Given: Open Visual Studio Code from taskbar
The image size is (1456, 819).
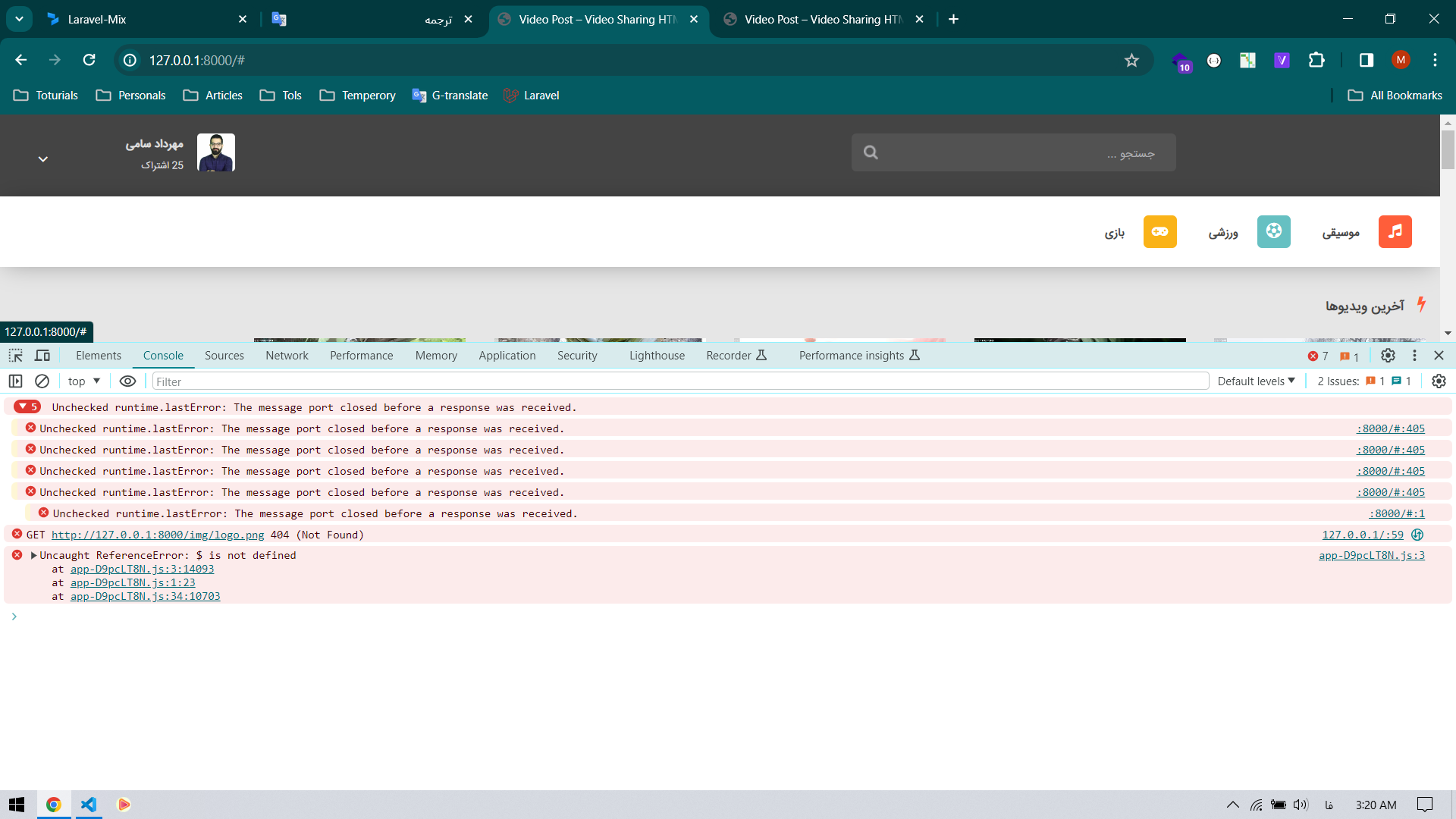Looking at the screenshot, I should (x=89, y=805).
